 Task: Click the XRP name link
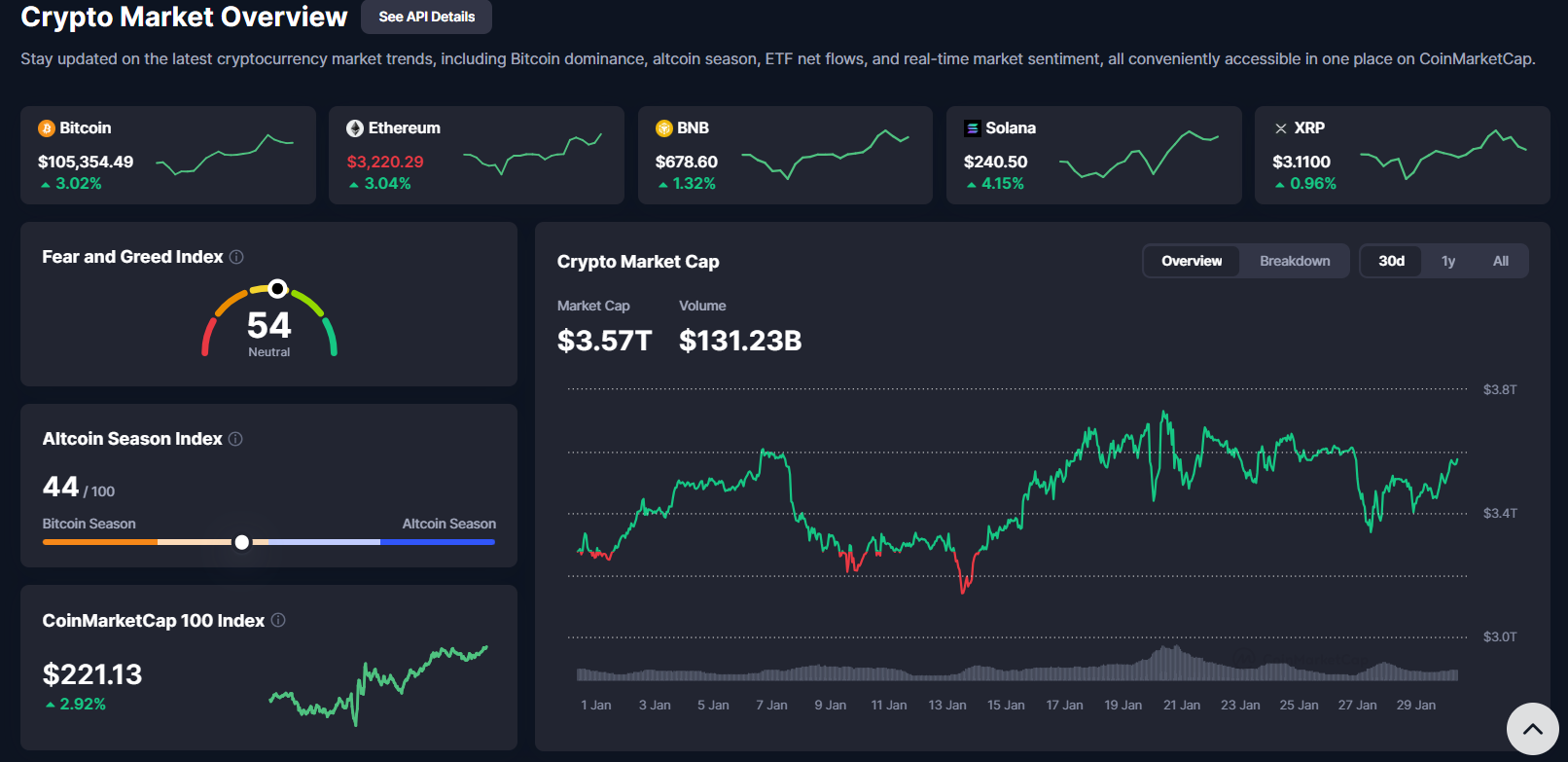[x=1309, y=128]
